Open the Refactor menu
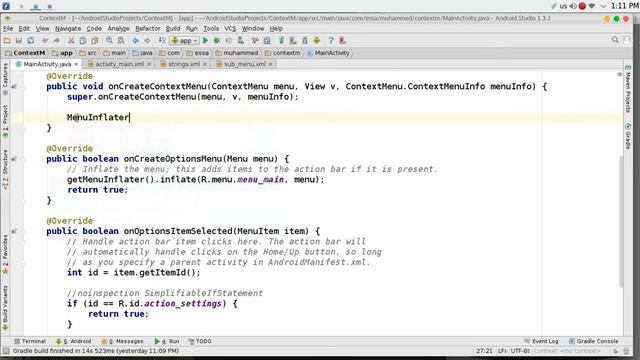 (x=148, y=29)
